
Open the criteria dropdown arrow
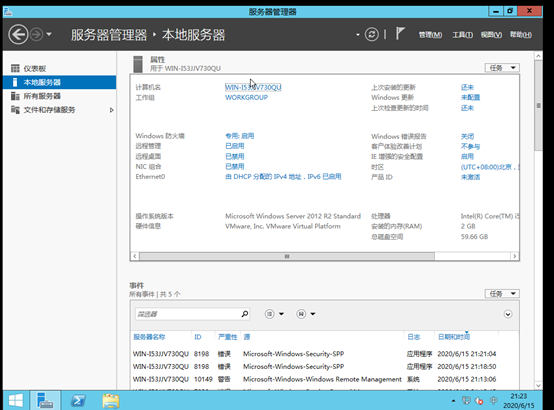[x=281, y=314]
